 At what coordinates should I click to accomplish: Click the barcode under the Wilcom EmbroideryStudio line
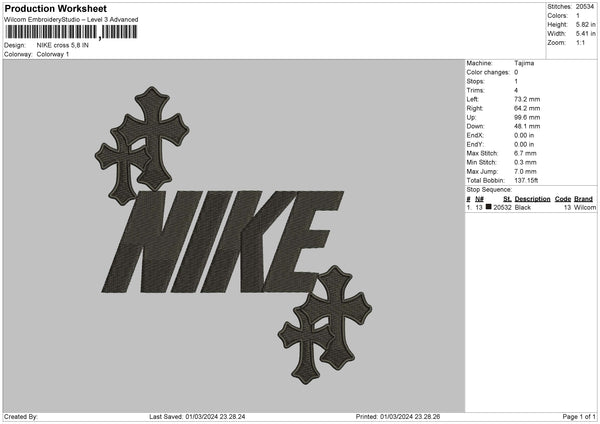pyautogui.click(x=71, y=32)
